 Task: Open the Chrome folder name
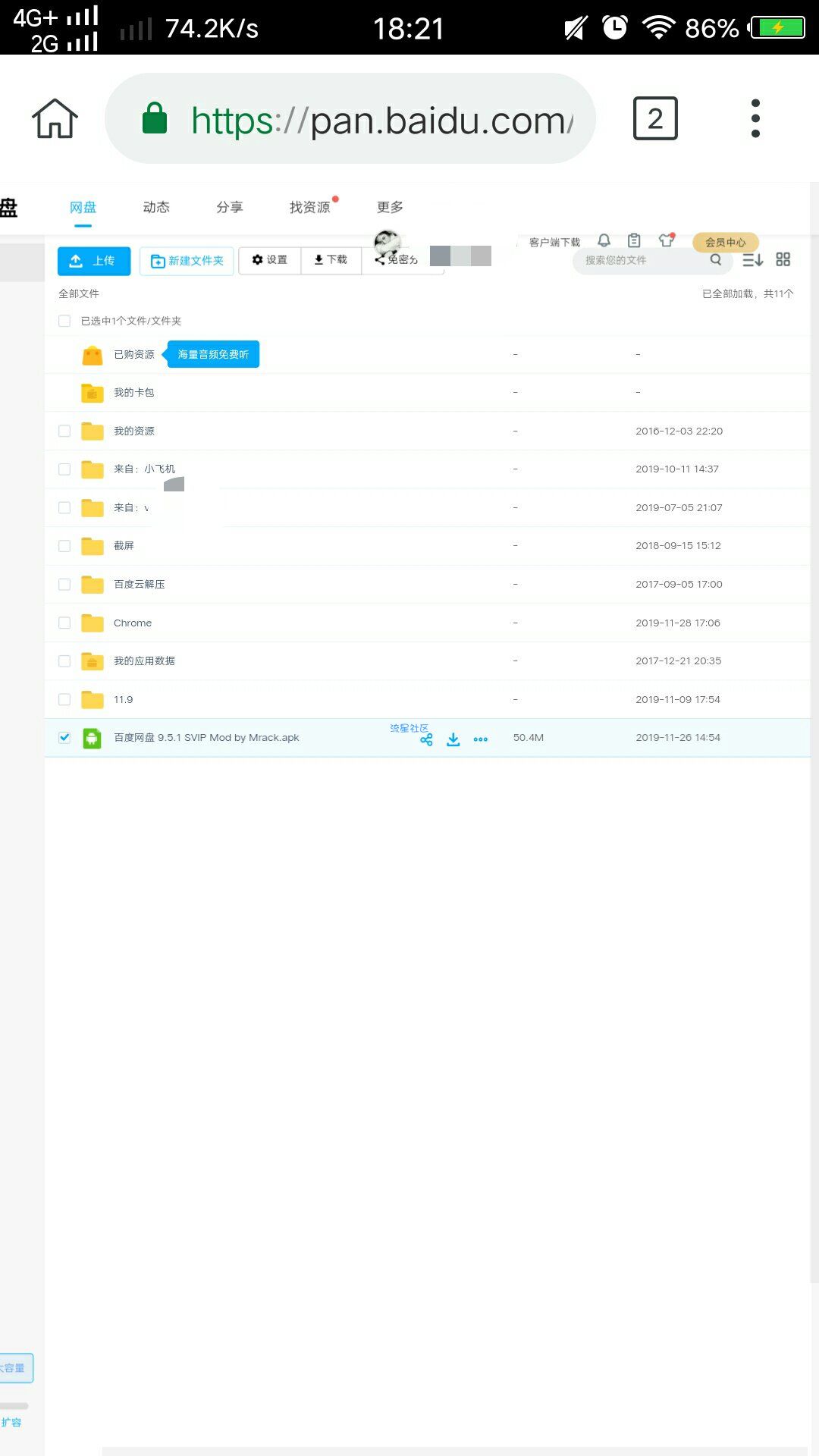(x=133, y=623)
